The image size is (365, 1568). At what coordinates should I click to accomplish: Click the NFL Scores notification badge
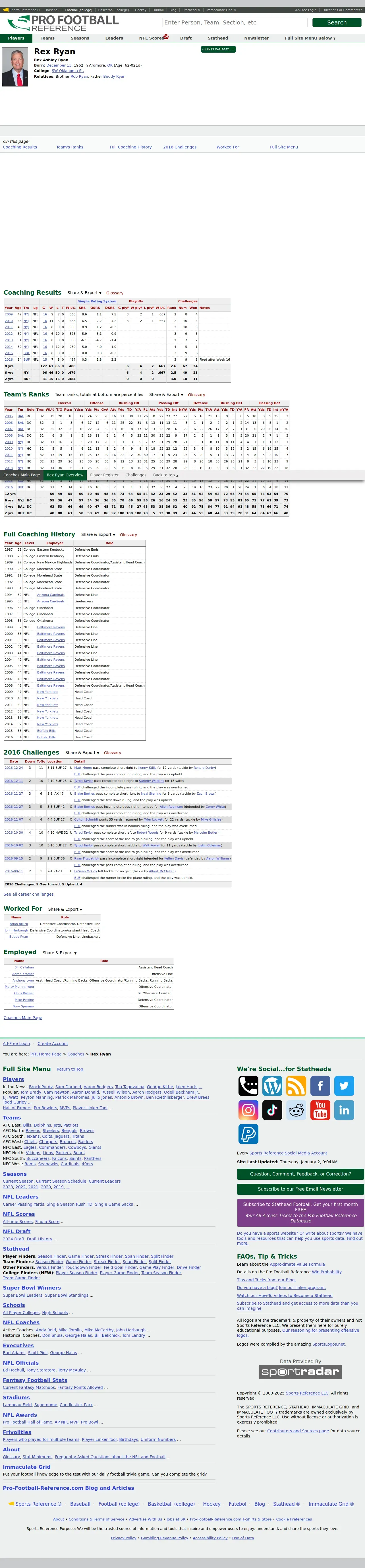click(x=165, y=36)
